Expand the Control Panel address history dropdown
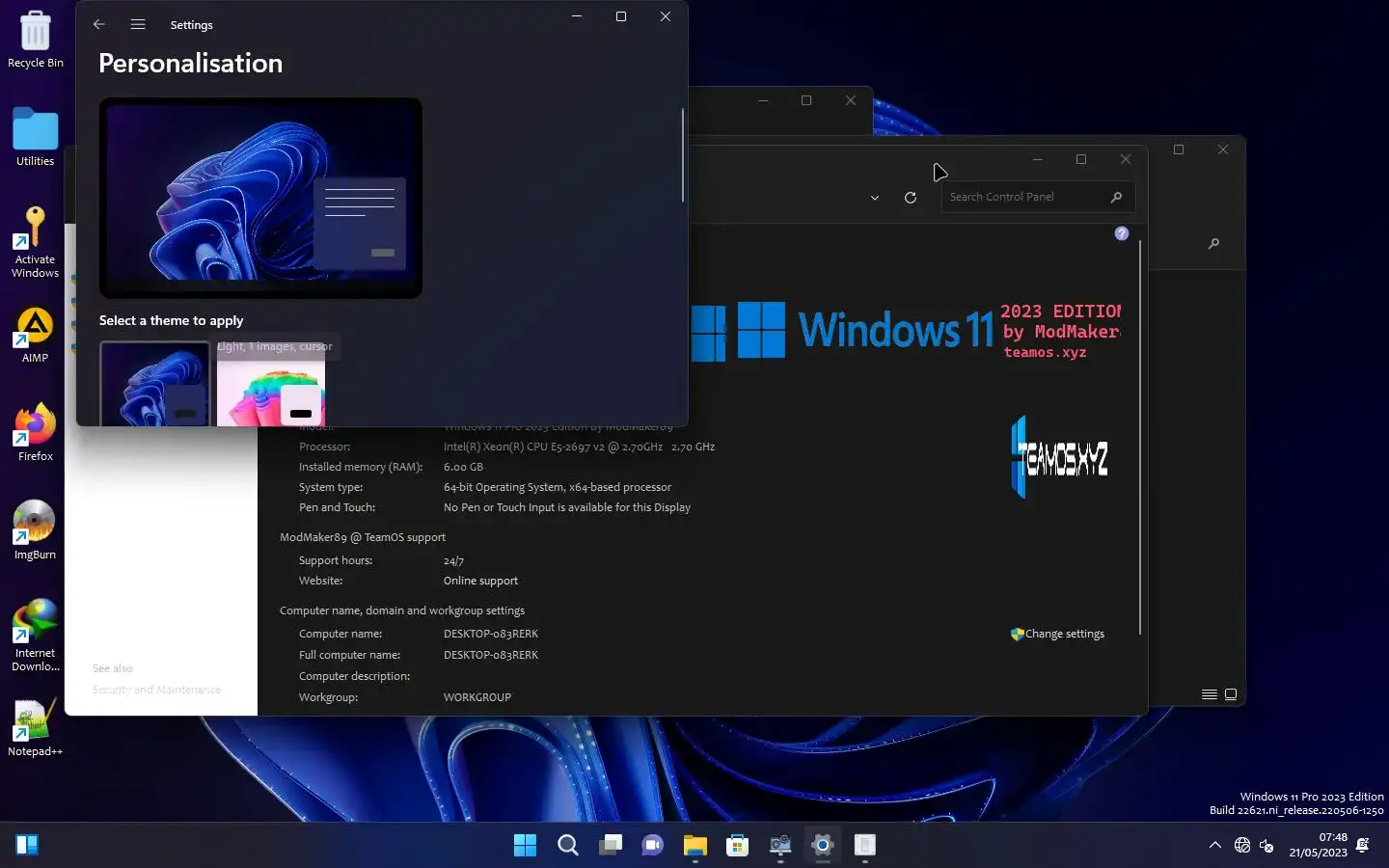This screenshot has height=868, width=1389. point(875,198)
